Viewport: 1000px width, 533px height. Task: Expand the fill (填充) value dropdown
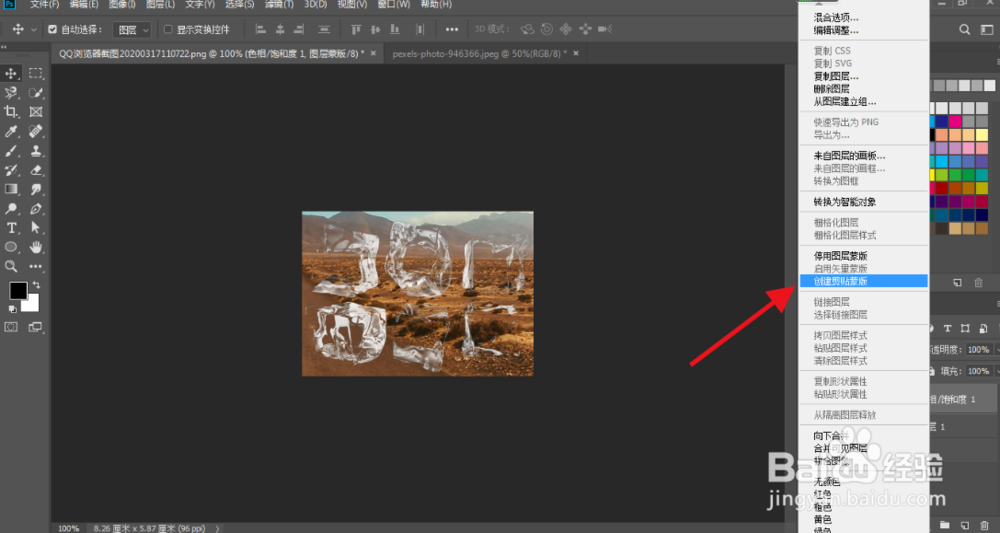pyautogui.click(x=997, y=370)
